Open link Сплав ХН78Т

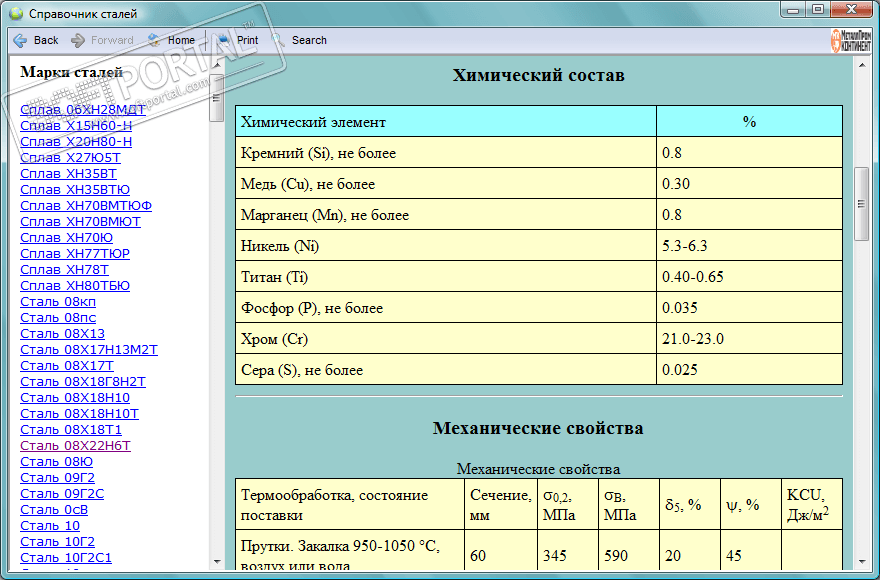click(65, 270)
